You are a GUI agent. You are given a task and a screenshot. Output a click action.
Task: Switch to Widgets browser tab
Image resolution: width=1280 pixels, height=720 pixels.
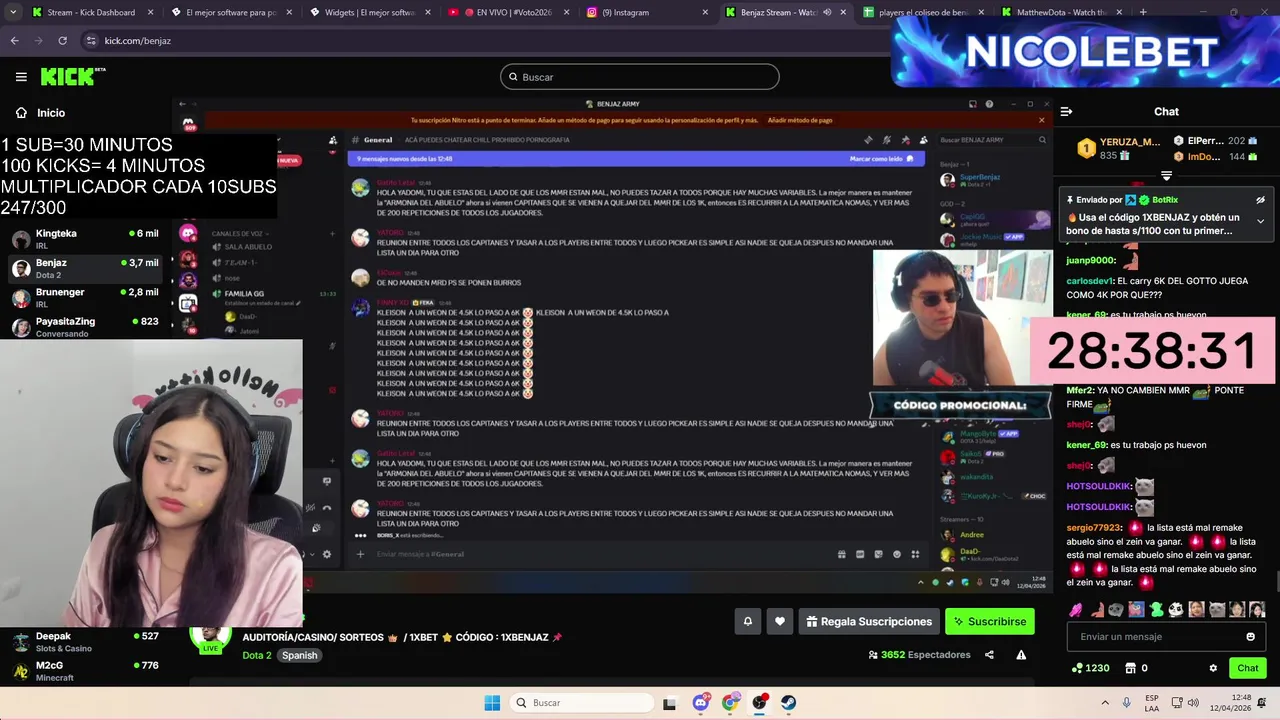pyautogui.click(x=368, y=12)
